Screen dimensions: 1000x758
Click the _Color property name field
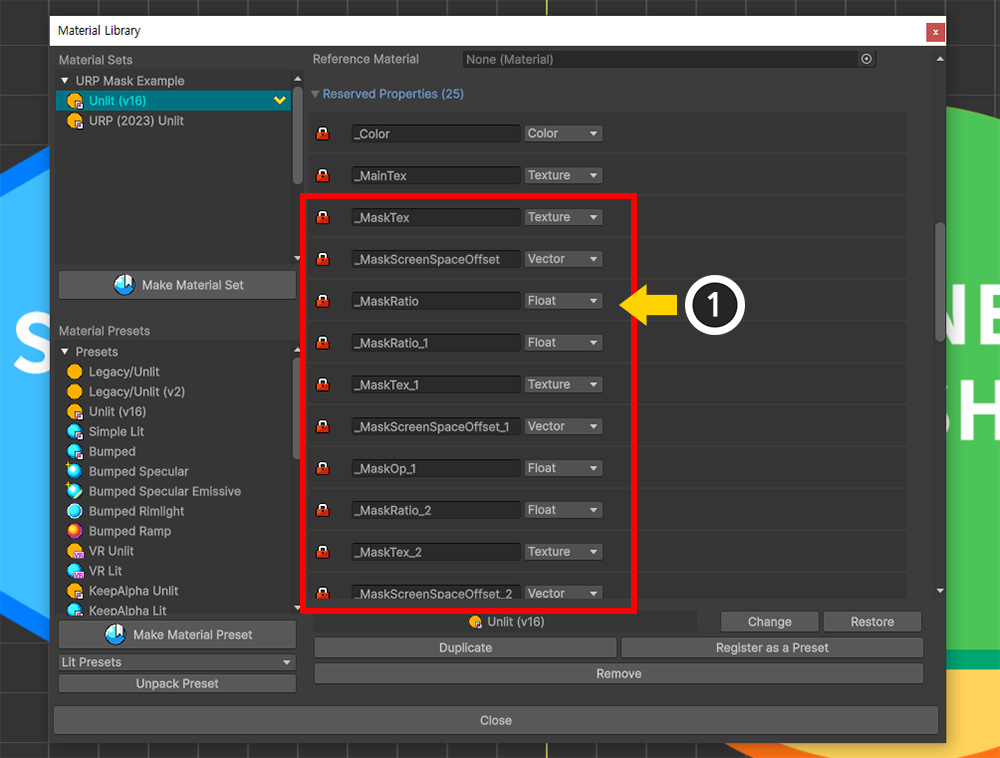click(x=436, y=134)
